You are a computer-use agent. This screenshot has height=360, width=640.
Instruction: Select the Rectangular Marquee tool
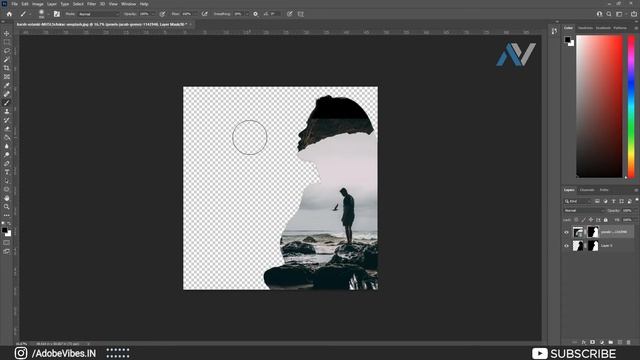[7, 42]
